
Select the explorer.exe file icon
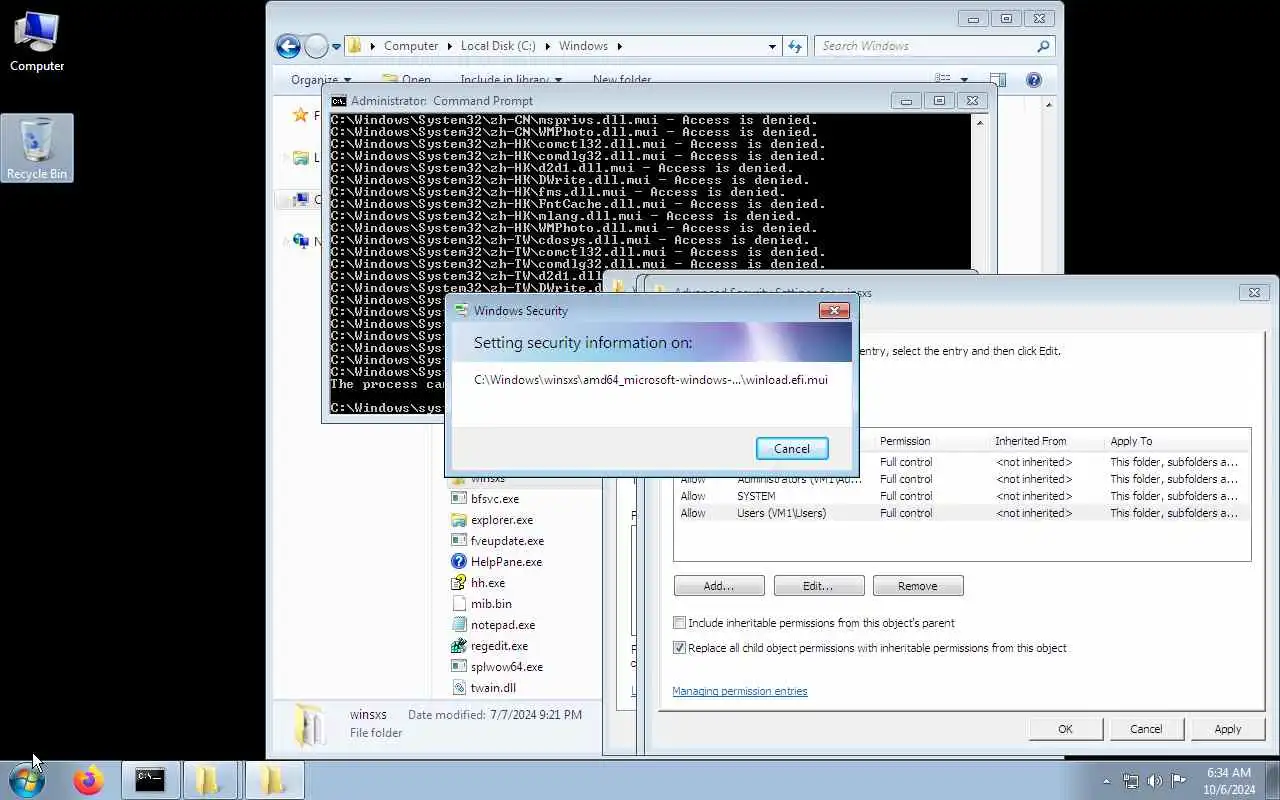click(459, 520)
